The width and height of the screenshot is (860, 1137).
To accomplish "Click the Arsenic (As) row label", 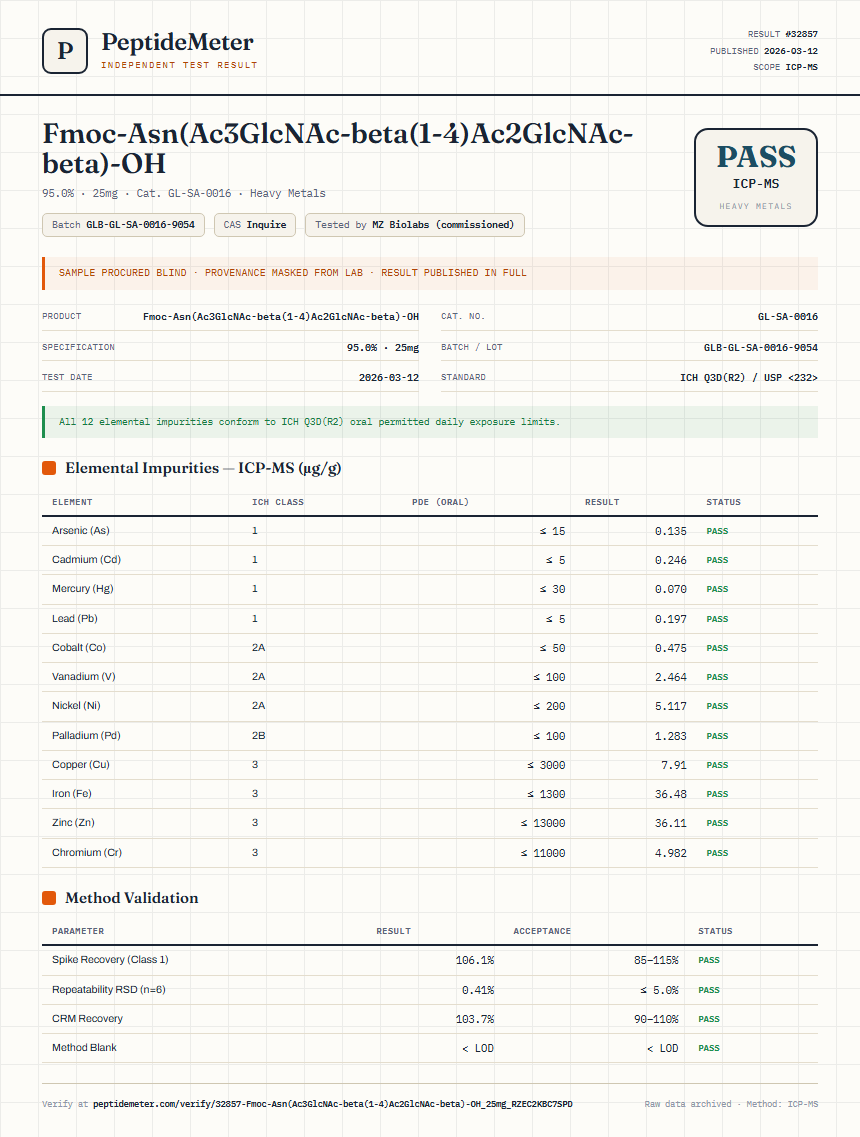I will tap(80, 531).
